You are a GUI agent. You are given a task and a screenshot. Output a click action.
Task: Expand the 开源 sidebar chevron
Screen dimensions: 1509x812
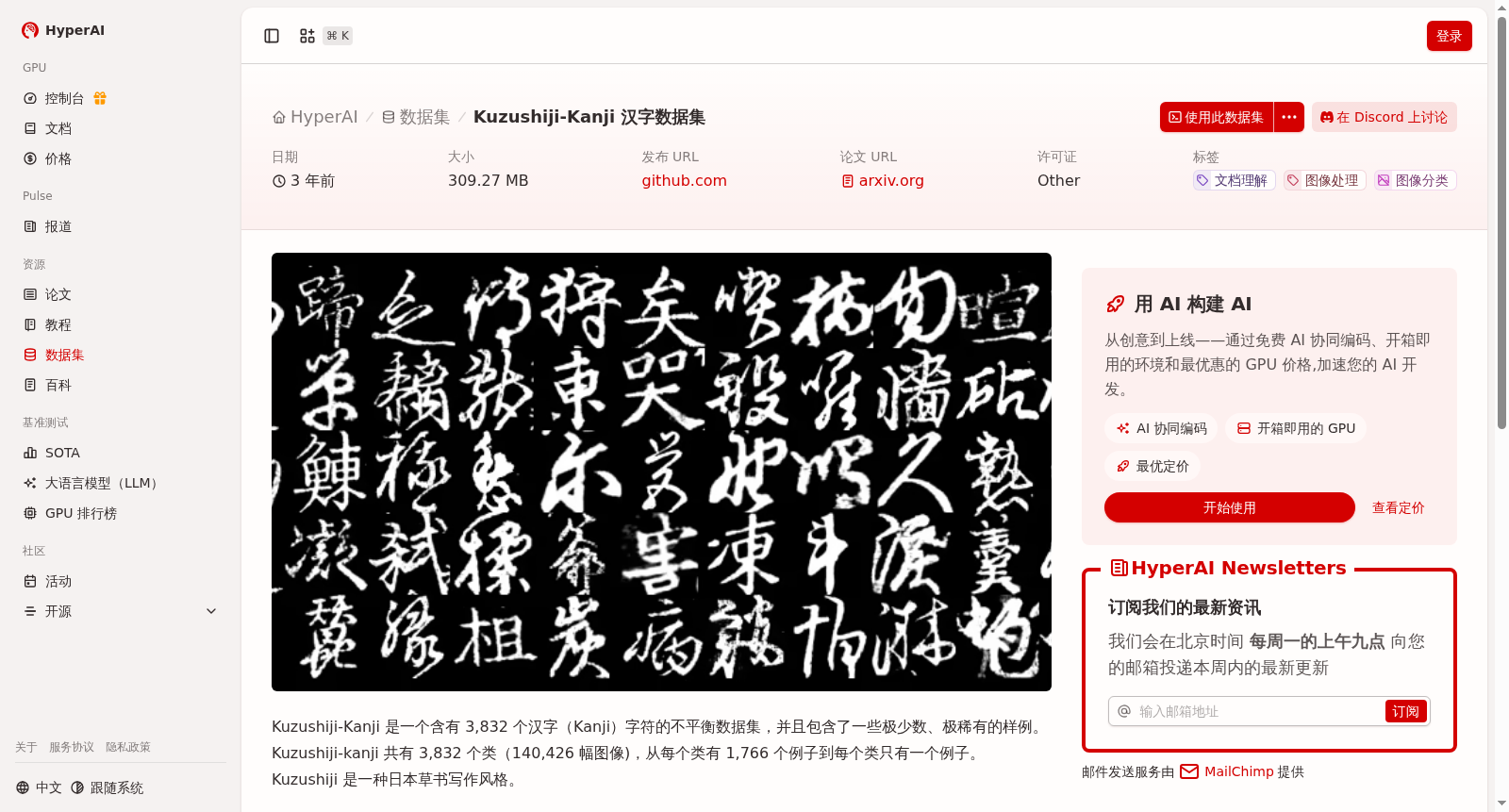coord(211,611)
